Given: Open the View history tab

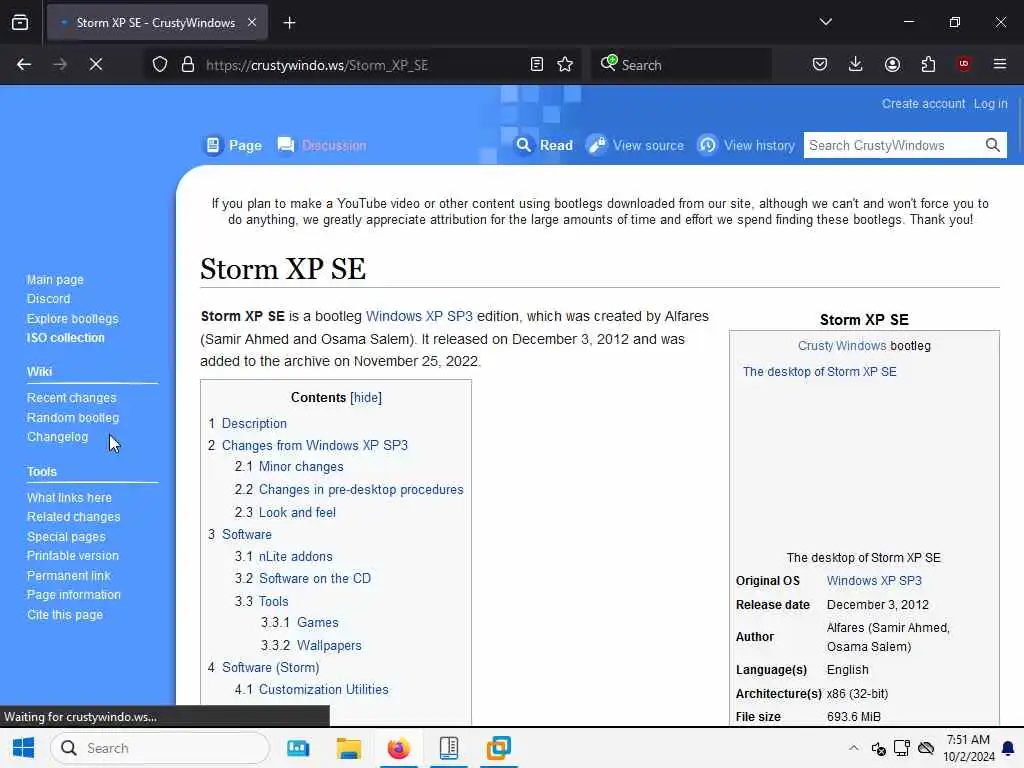Looking at the screenshot, I should [746, 145].
